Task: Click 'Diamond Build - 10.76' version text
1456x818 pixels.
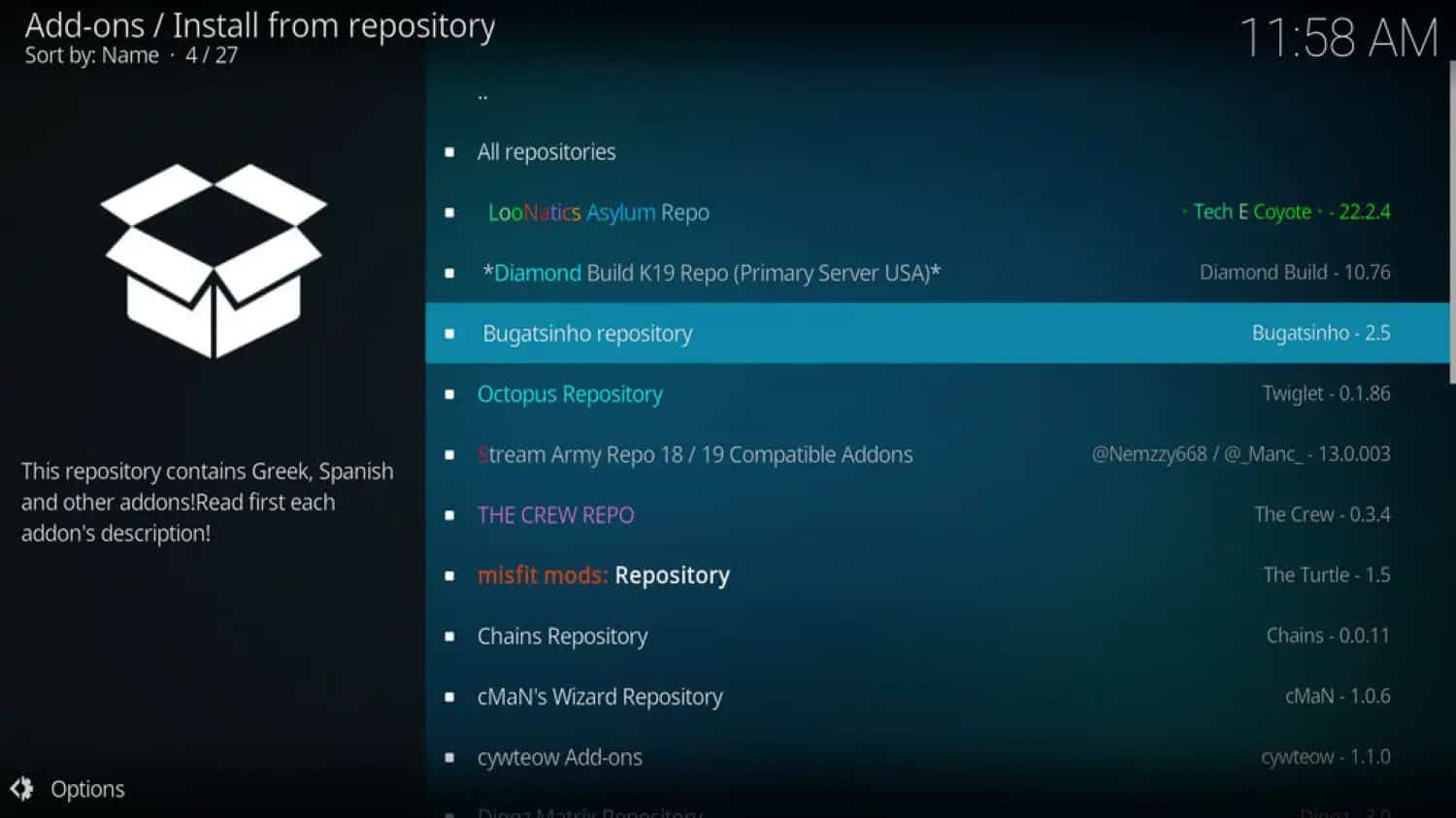Action: pos(1295,273)
